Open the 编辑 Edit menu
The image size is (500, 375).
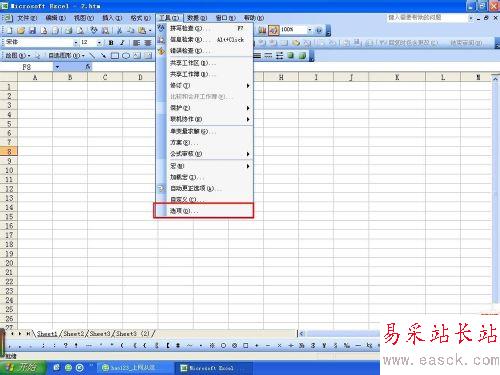(55, 18)
